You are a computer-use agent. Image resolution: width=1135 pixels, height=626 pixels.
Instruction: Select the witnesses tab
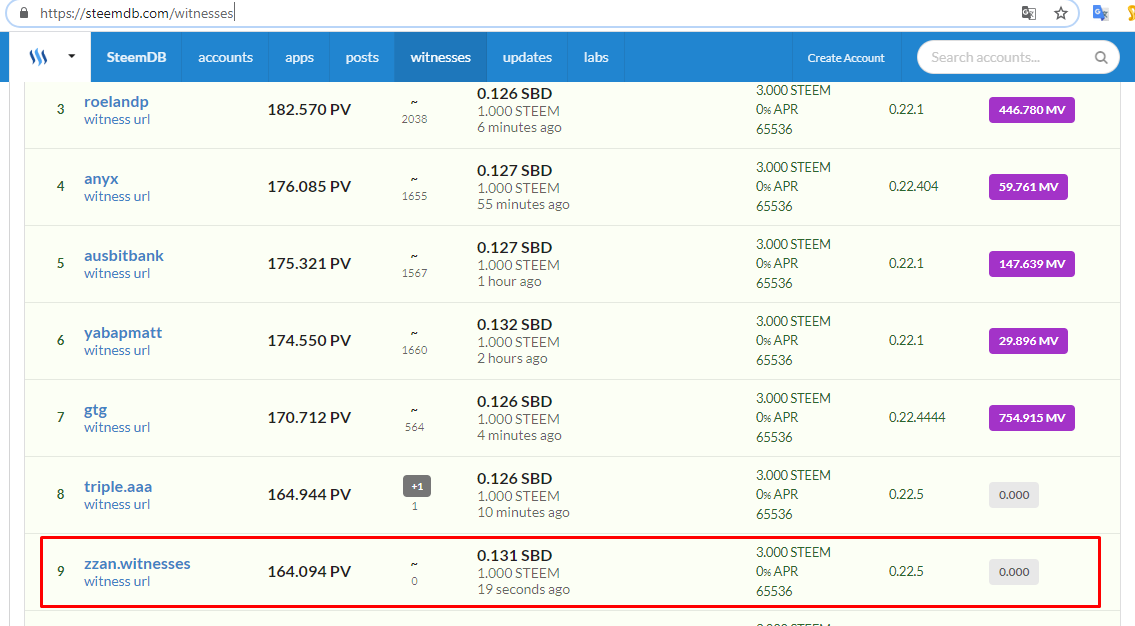440,57
